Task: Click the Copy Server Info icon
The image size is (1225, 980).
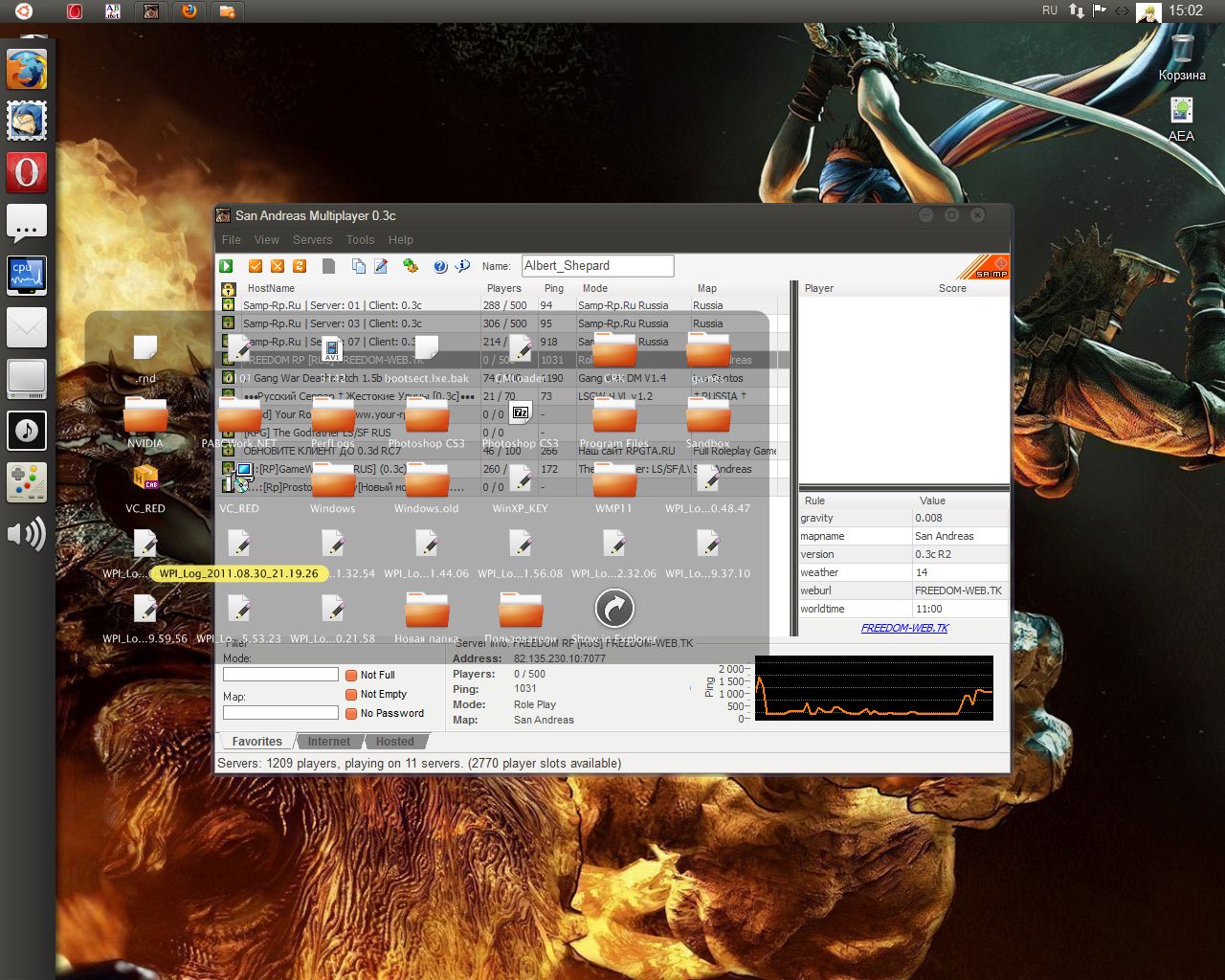Action: (x=359, y=266)
